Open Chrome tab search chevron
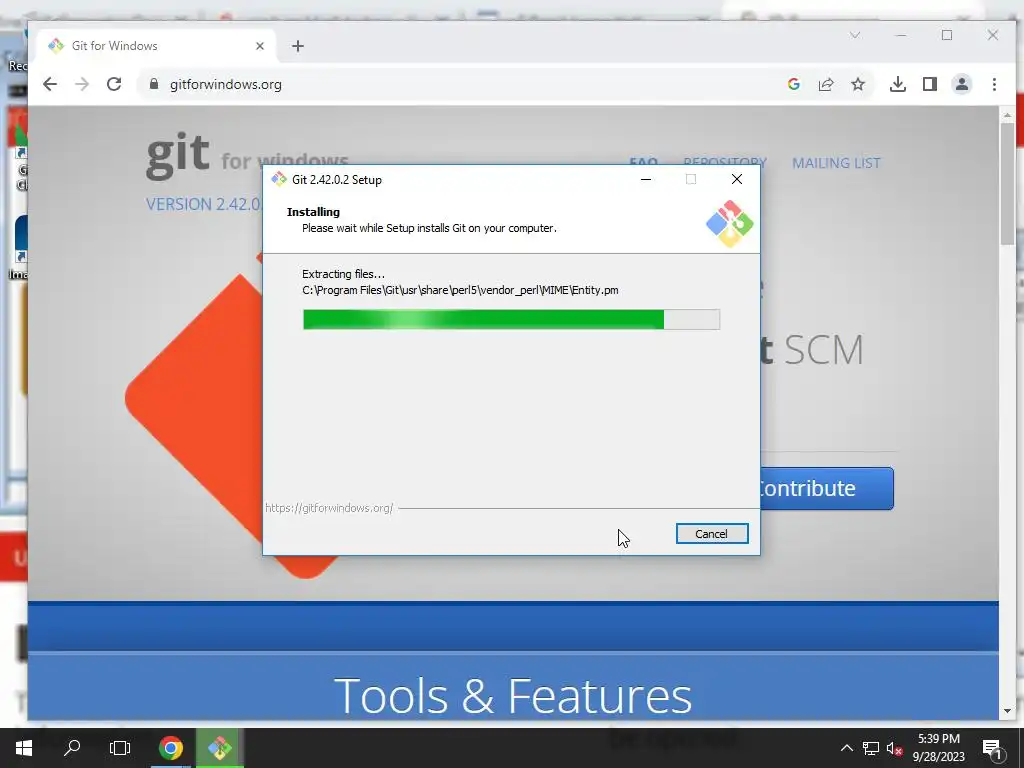 coord(855,35)
